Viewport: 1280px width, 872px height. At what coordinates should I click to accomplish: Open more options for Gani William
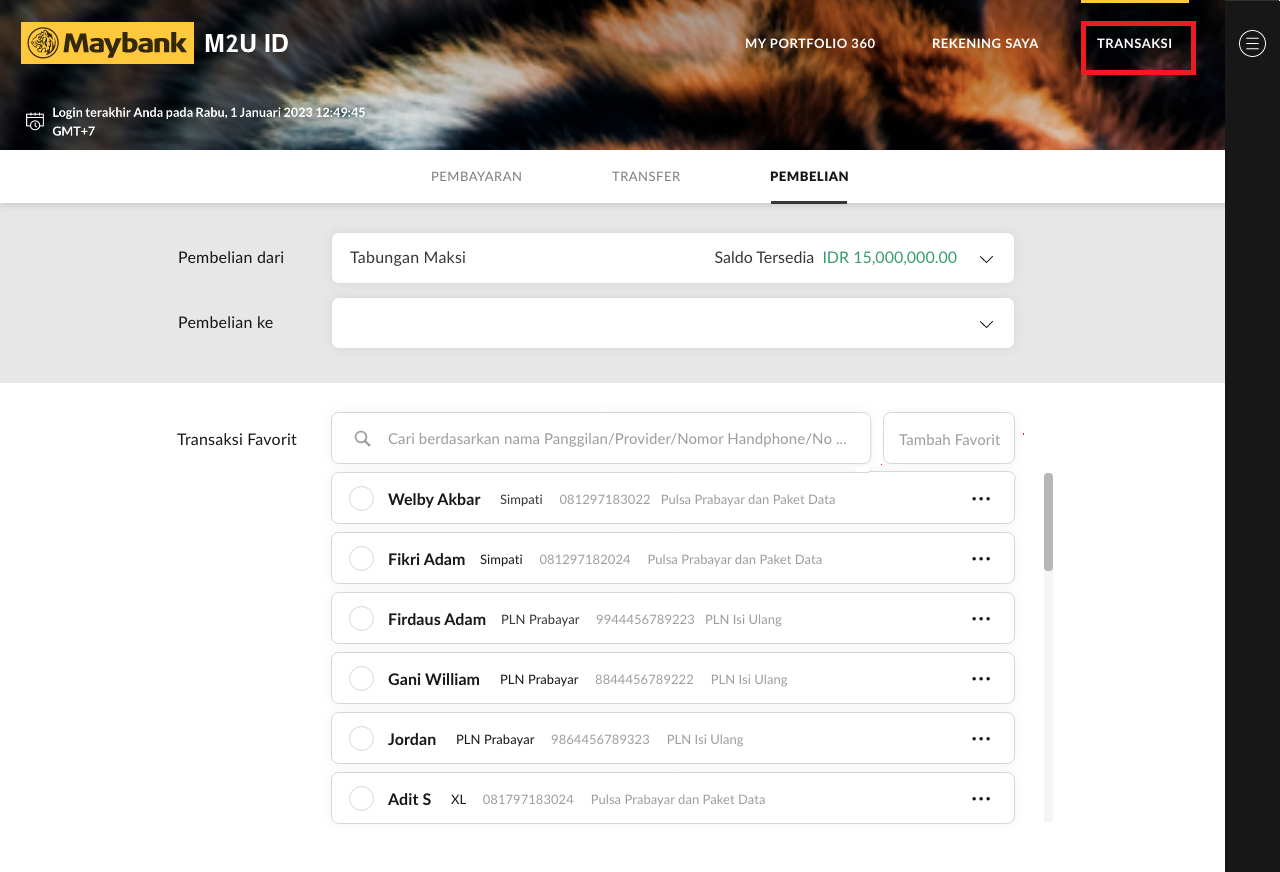pos(980,679)
